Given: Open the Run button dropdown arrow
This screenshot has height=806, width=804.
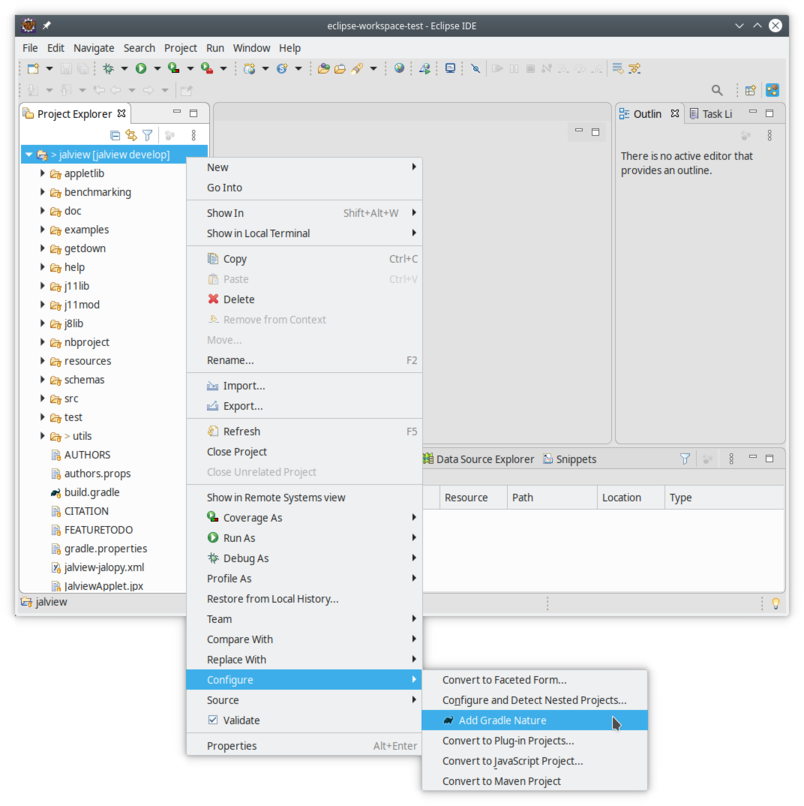Looking at the screenshot, I should [157, 68].
